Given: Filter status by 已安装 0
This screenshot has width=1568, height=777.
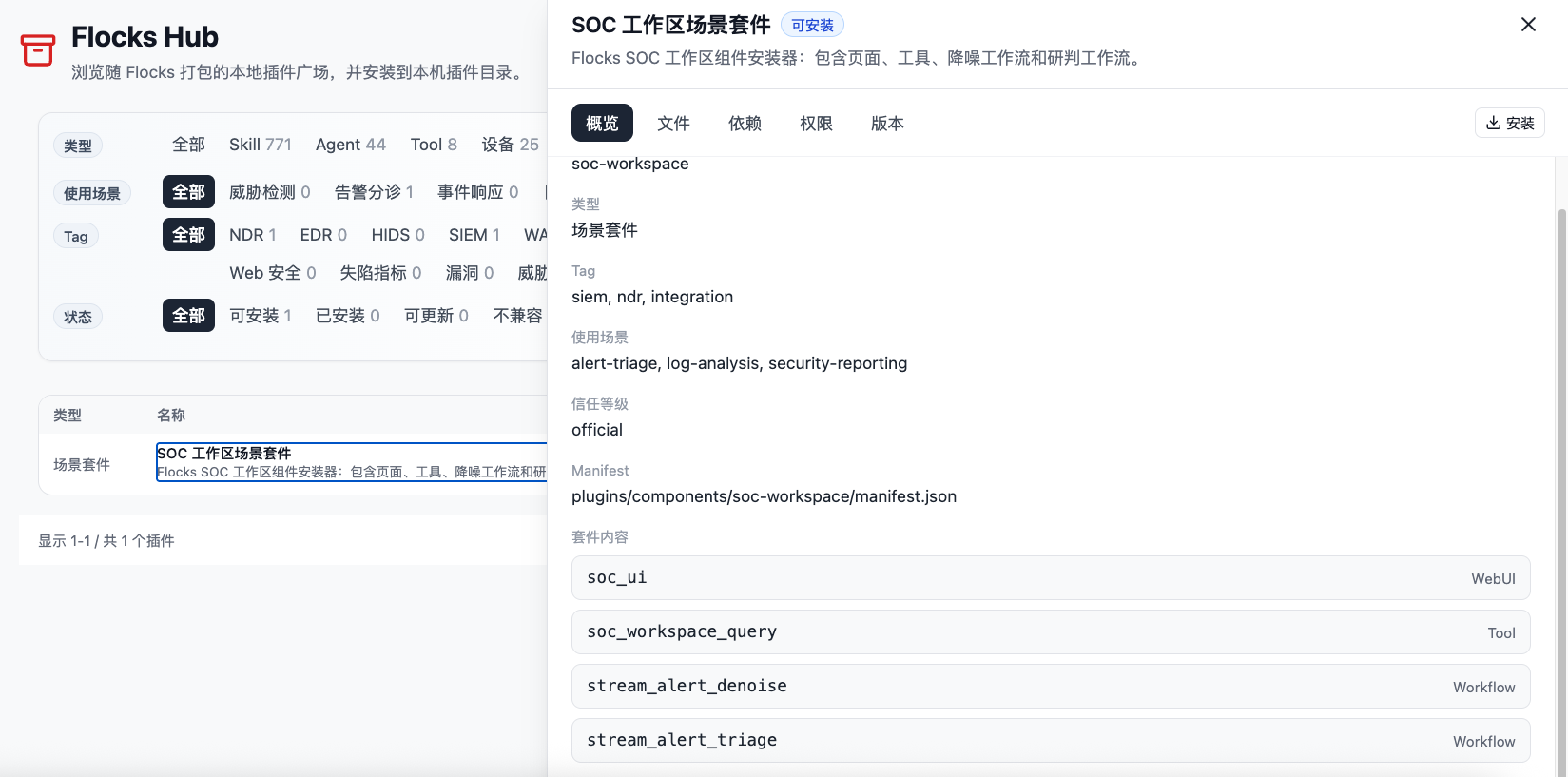Looking at the screenshot, I should click(347, 316).
